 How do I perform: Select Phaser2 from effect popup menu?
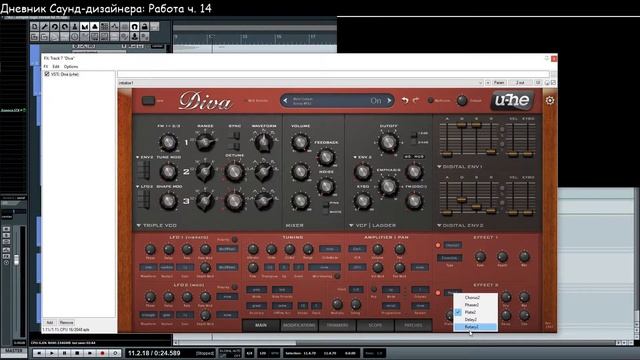476,305
